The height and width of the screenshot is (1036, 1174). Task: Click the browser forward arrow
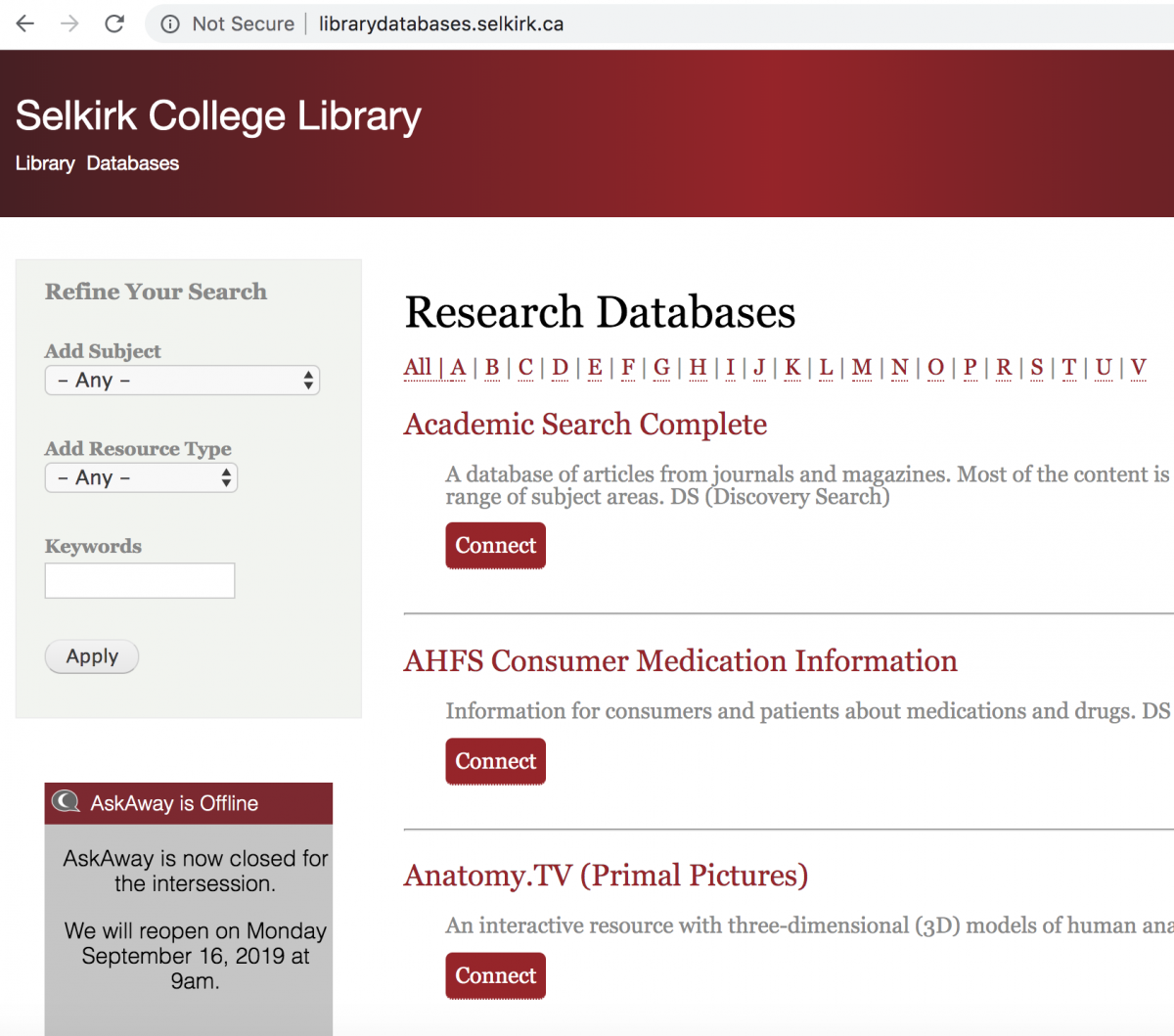pos(69,23)
